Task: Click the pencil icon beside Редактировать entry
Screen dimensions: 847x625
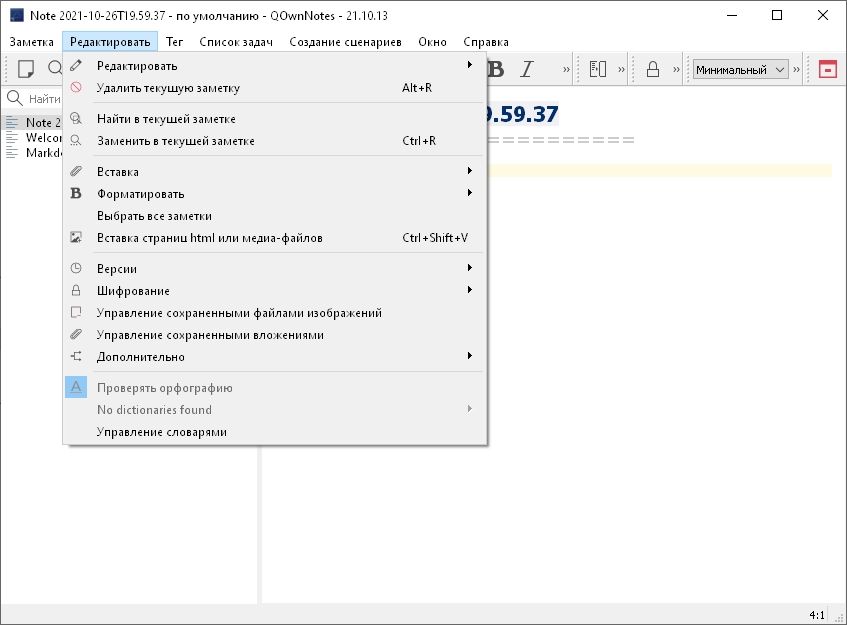Action: pos(75,64)
